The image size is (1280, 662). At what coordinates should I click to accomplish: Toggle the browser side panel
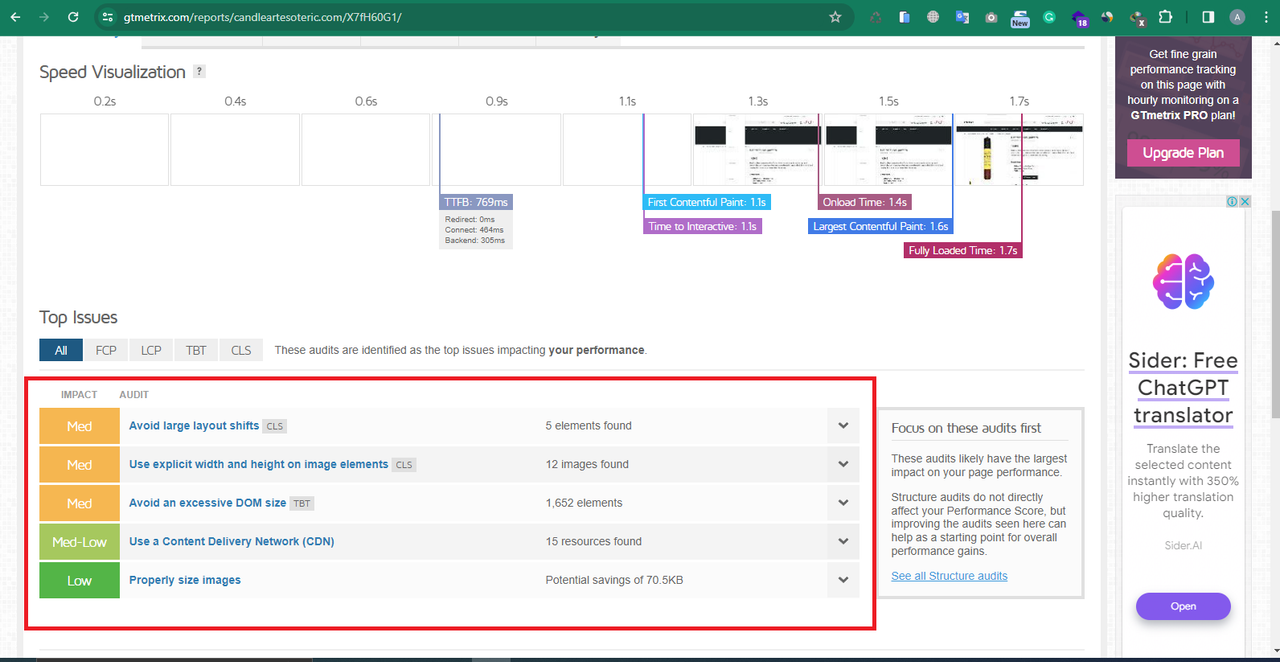[x=1208, y=17]
